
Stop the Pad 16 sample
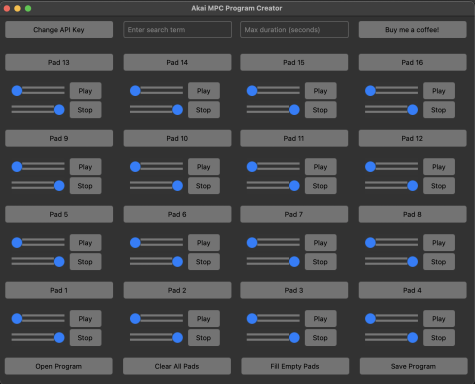pos(439,110)
